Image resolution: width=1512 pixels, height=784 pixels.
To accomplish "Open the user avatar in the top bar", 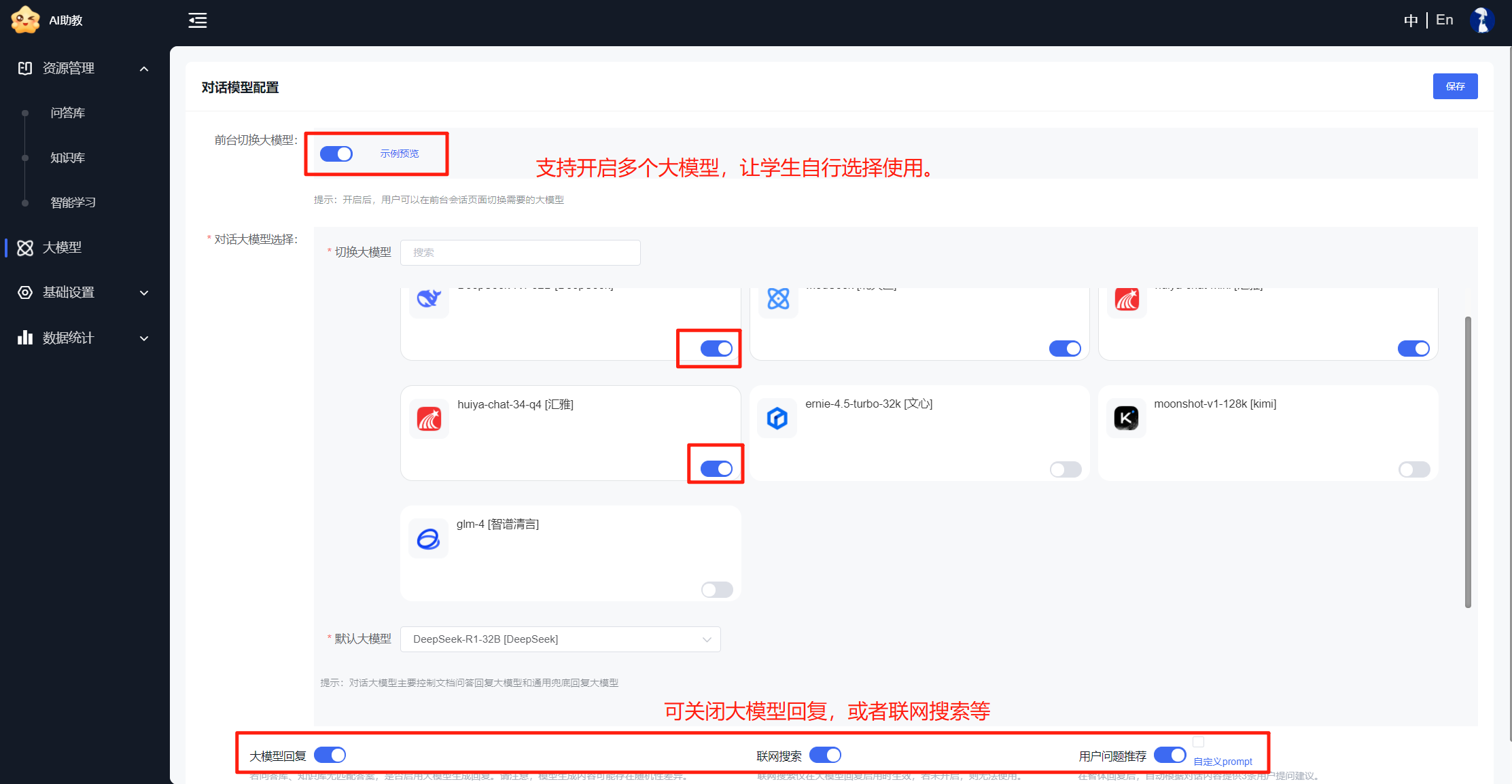I will 1481,20.
